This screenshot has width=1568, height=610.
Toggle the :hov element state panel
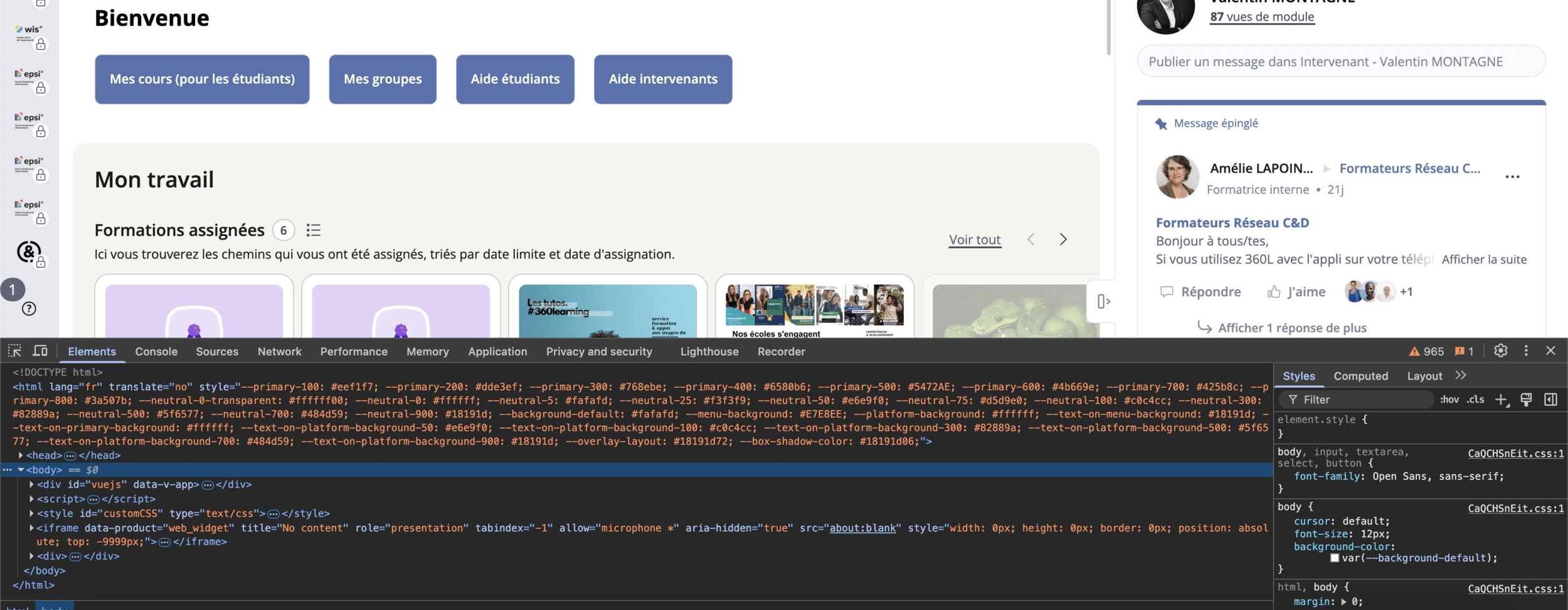(1449, 400)
